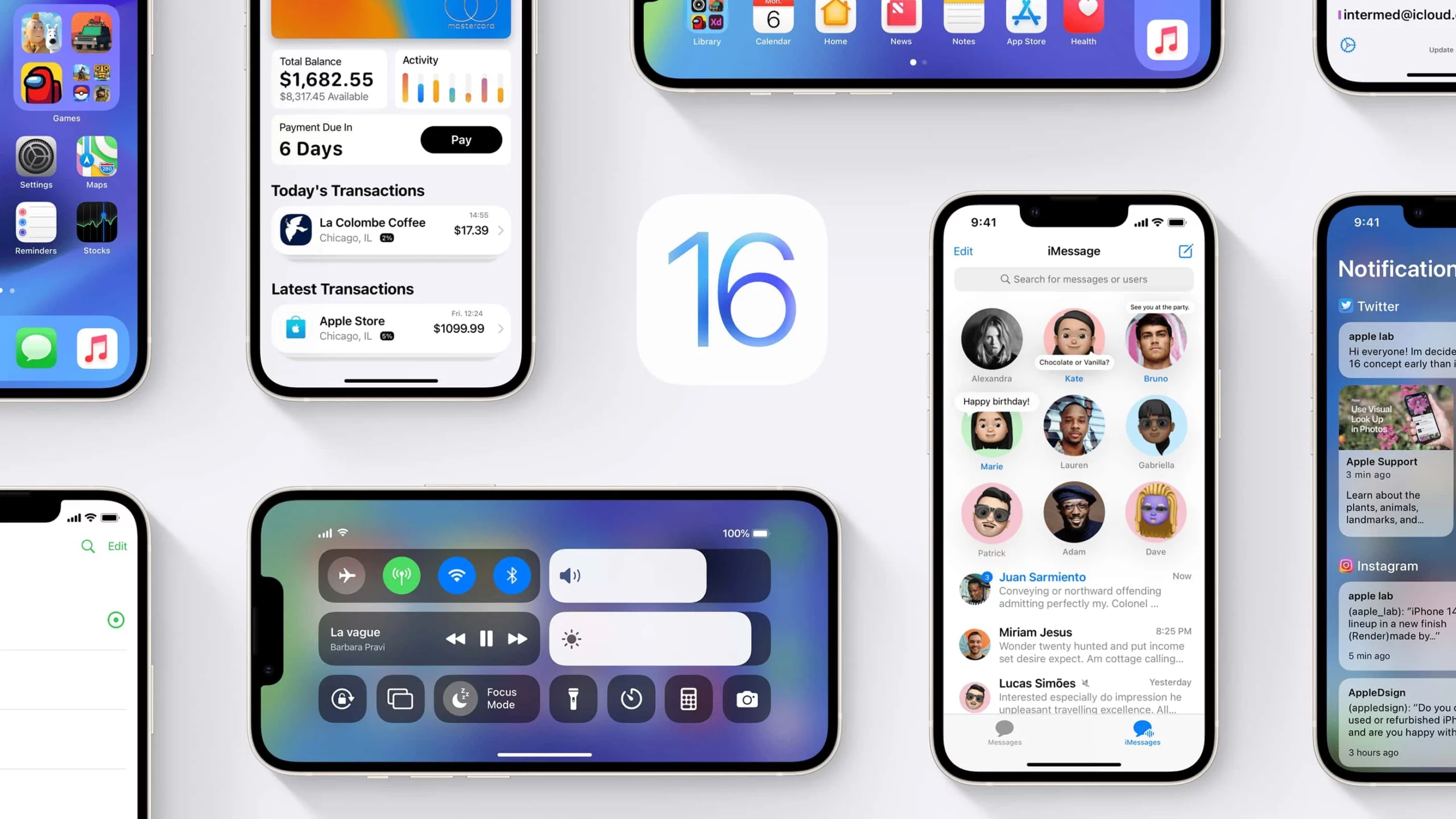Enable Do Not Disturb Focus Mode toggle
The height and width of the screenshot is (819, 1456).
point(459,698)
